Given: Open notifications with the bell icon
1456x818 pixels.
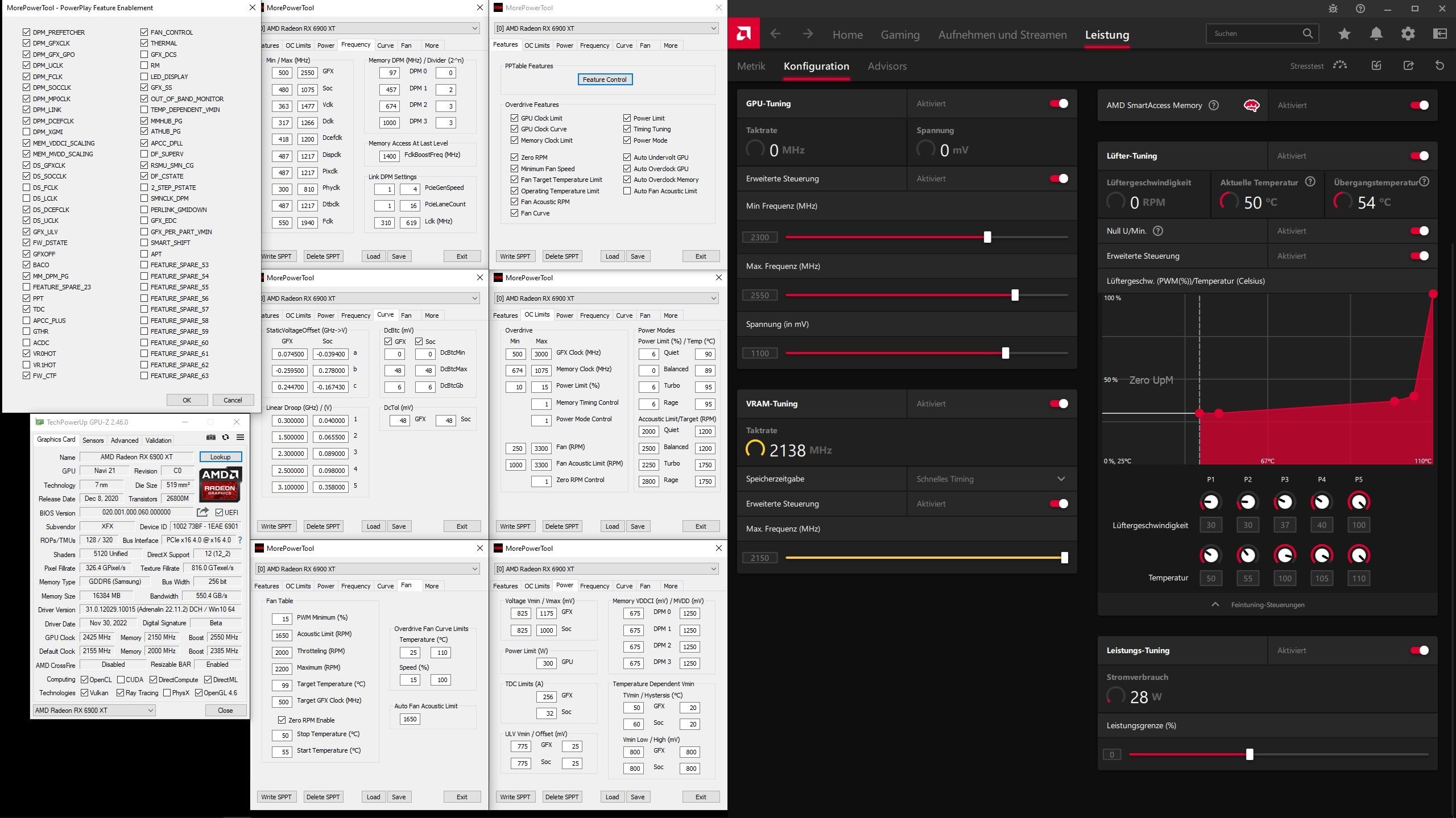Looking at the screenshot, I should click(1376, 34).
